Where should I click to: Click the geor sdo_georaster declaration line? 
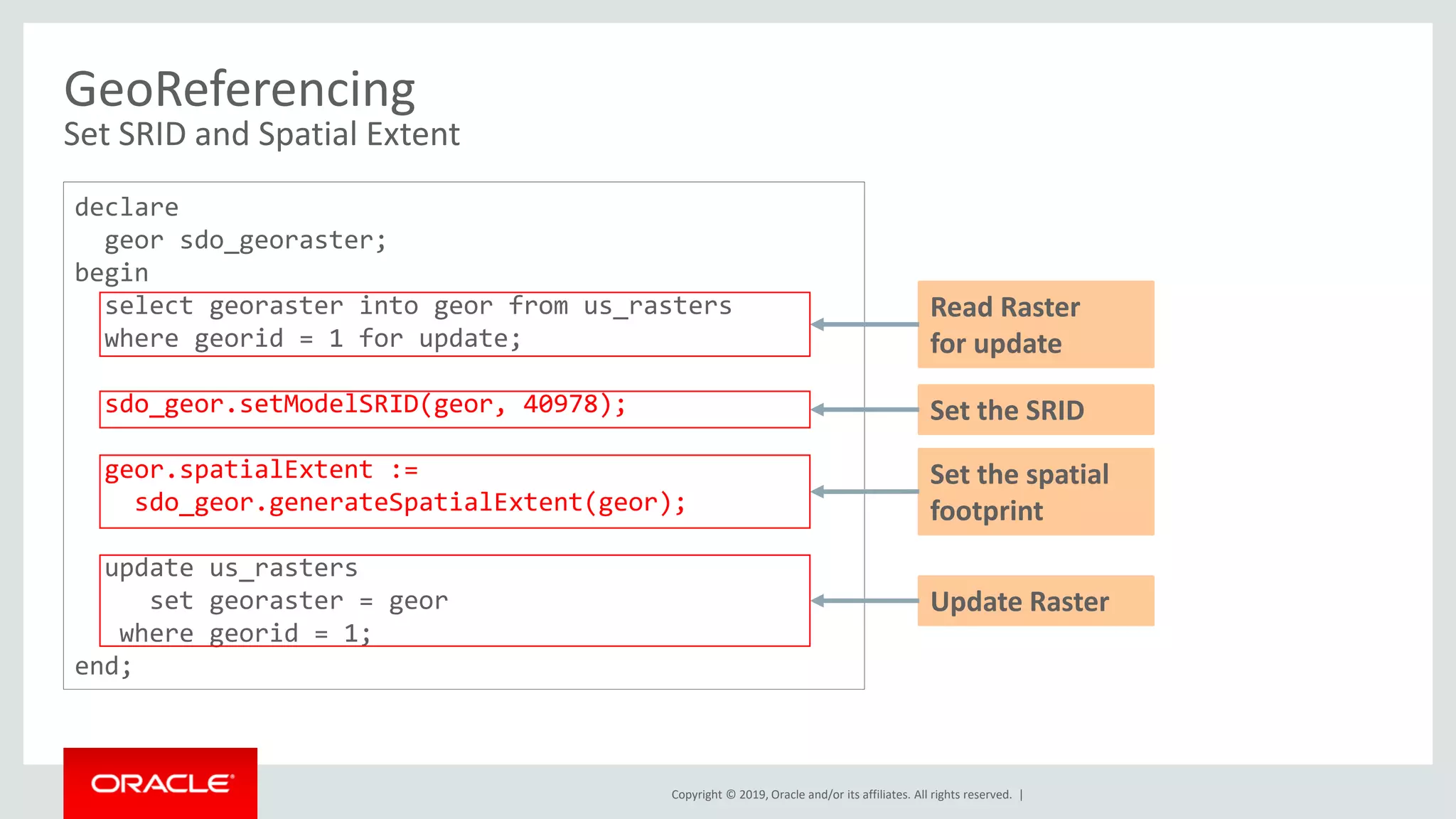[245, 240]
